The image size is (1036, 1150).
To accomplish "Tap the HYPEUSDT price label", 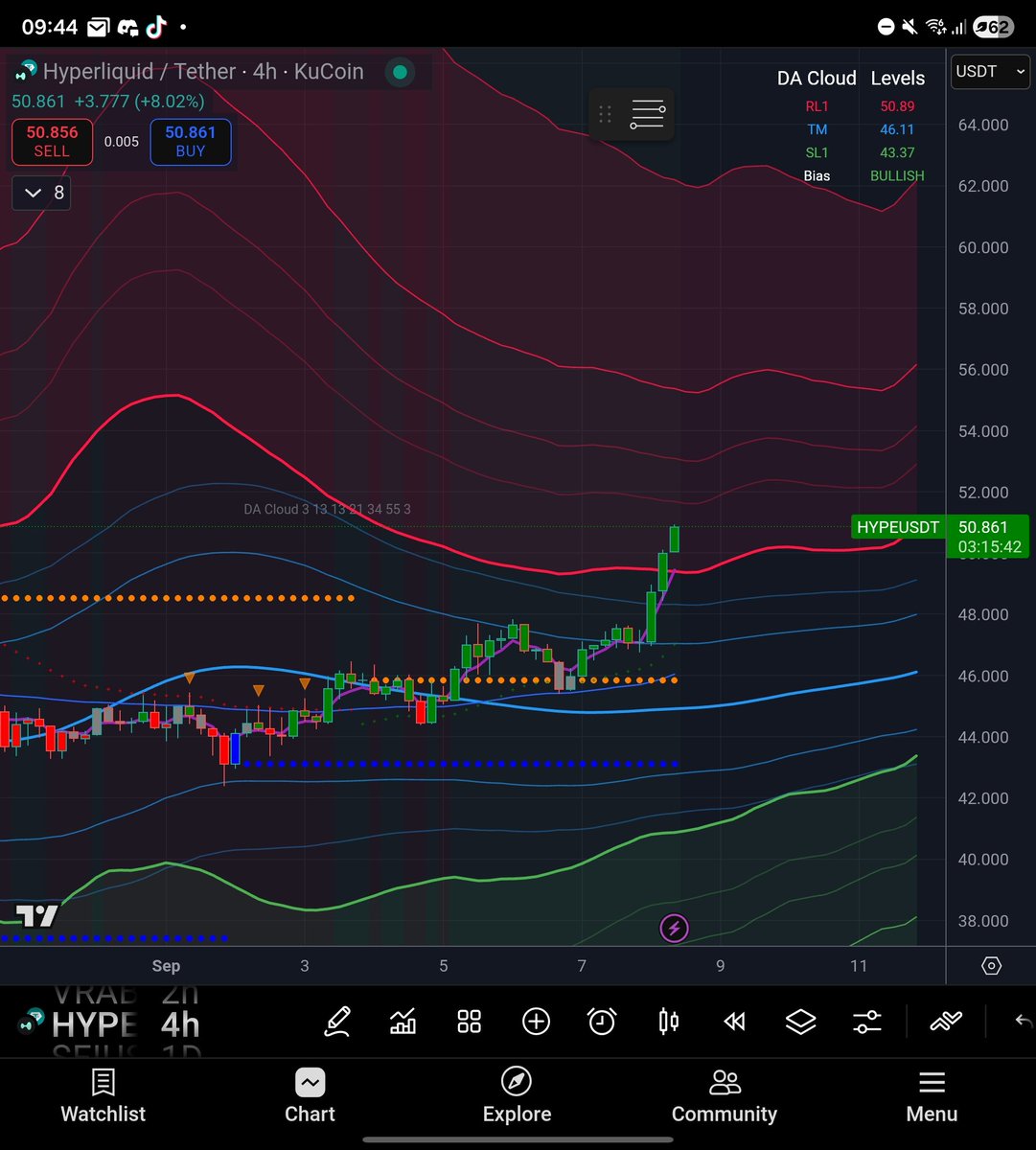I will [898, 527].
